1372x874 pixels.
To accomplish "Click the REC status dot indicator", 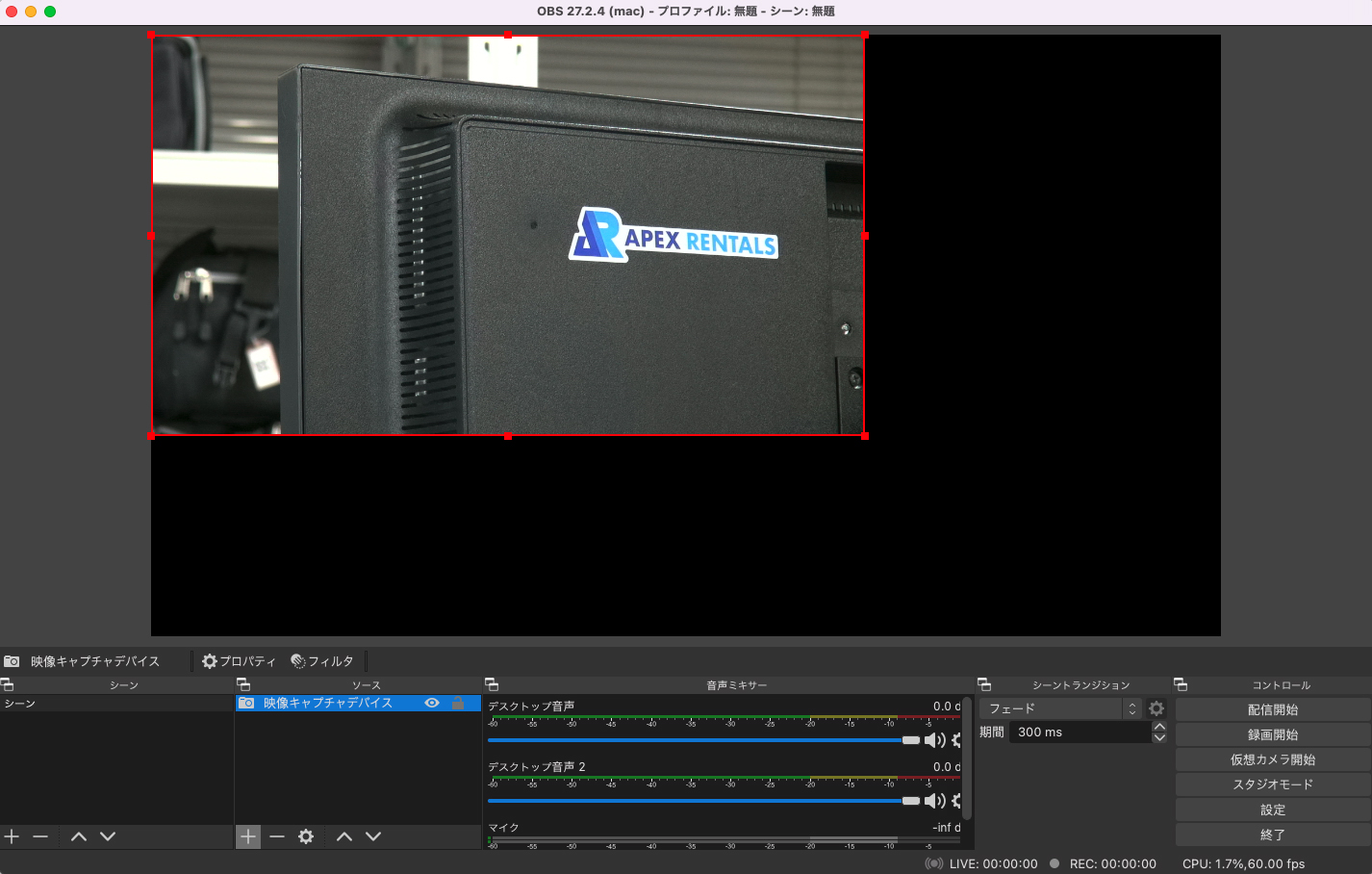I will [1054, 863].
